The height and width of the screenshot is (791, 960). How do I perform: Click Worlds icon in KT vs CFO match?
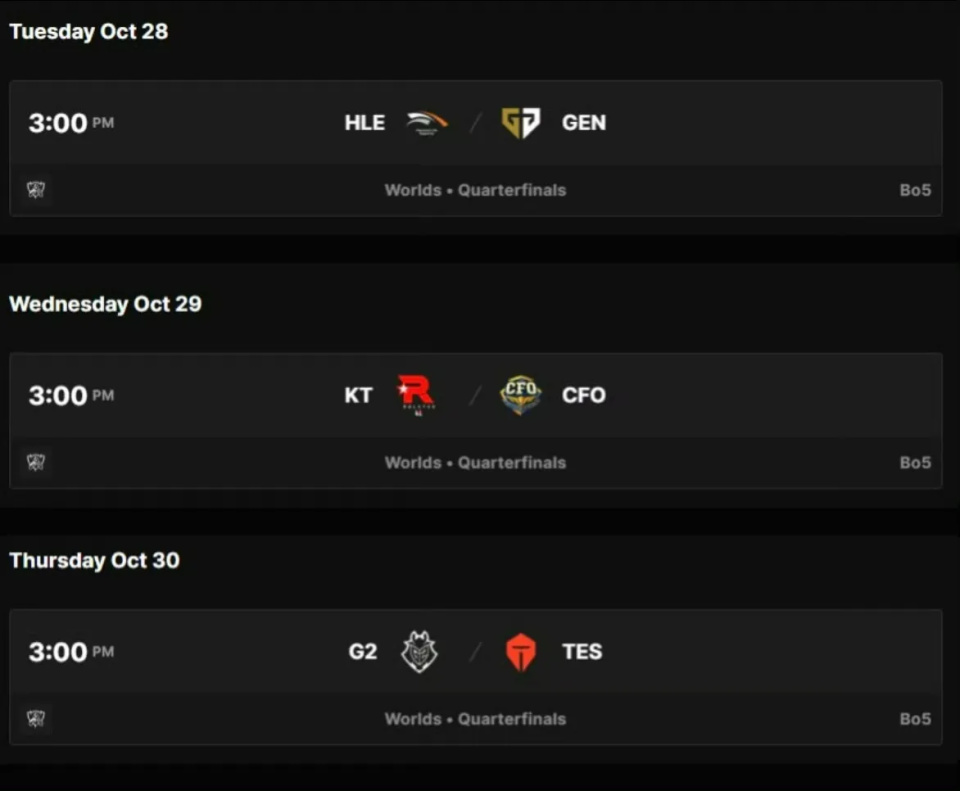[36, 462]
